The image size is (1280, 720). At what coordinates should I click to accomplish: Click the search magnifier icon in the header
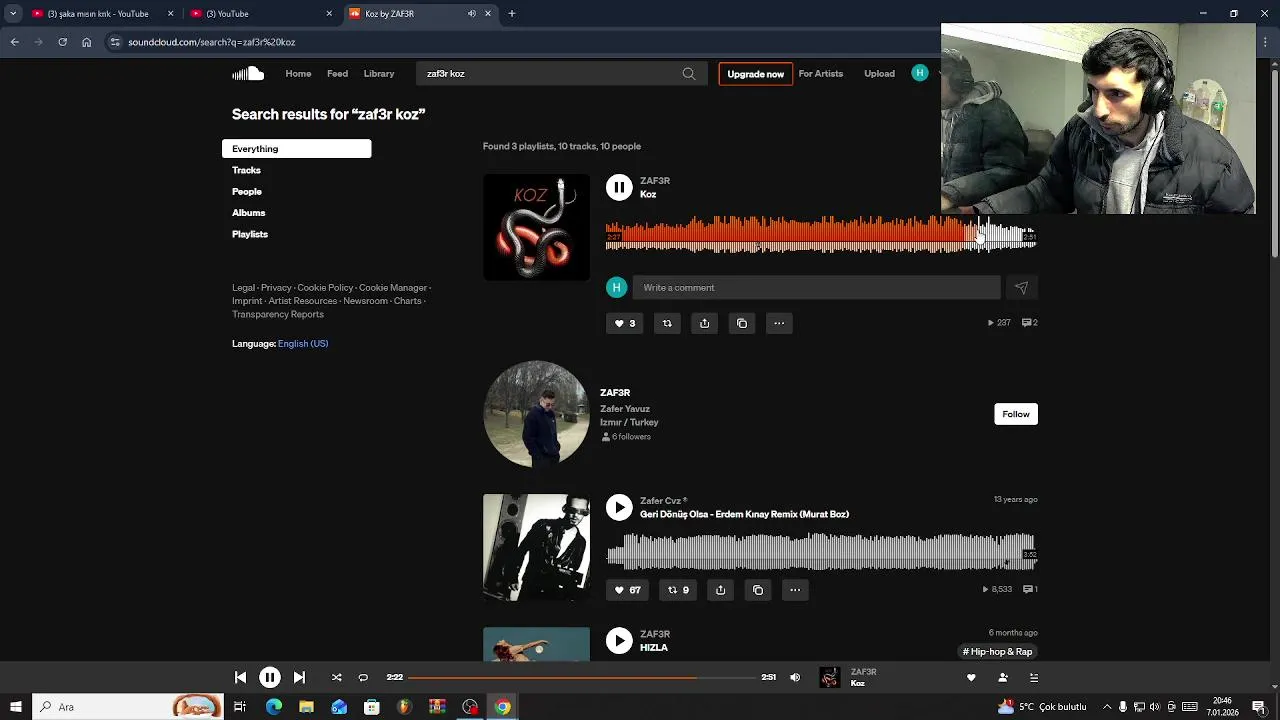(x=689, y=74)
